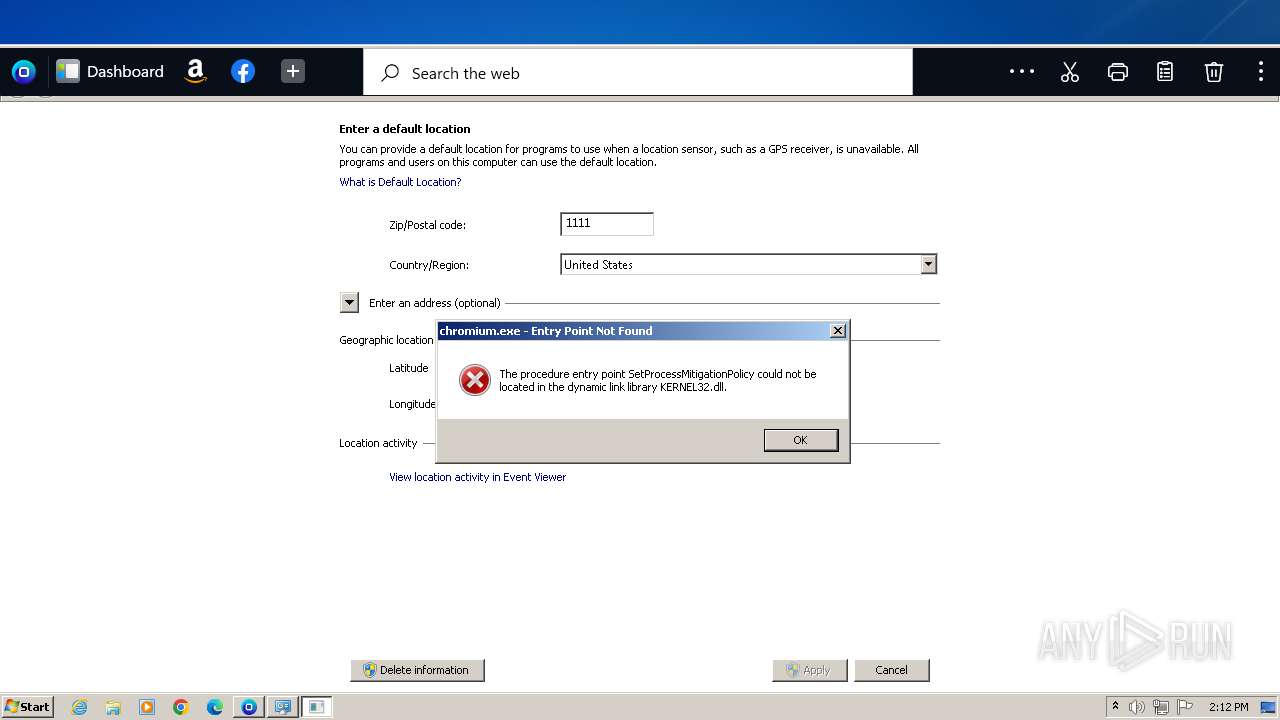Click the blue circular browser logo icon
Image resolution: width=1280 pixels, height=720 pixels.
pyautogui.click(x=23, y=72)
